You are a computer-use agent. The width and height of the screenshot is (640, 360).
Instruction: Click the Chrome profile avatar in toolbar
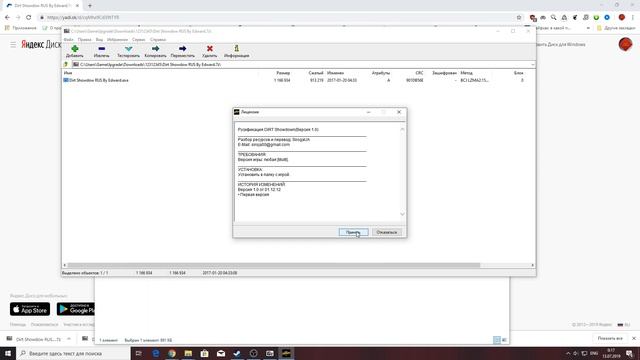[x=622, y=18]
